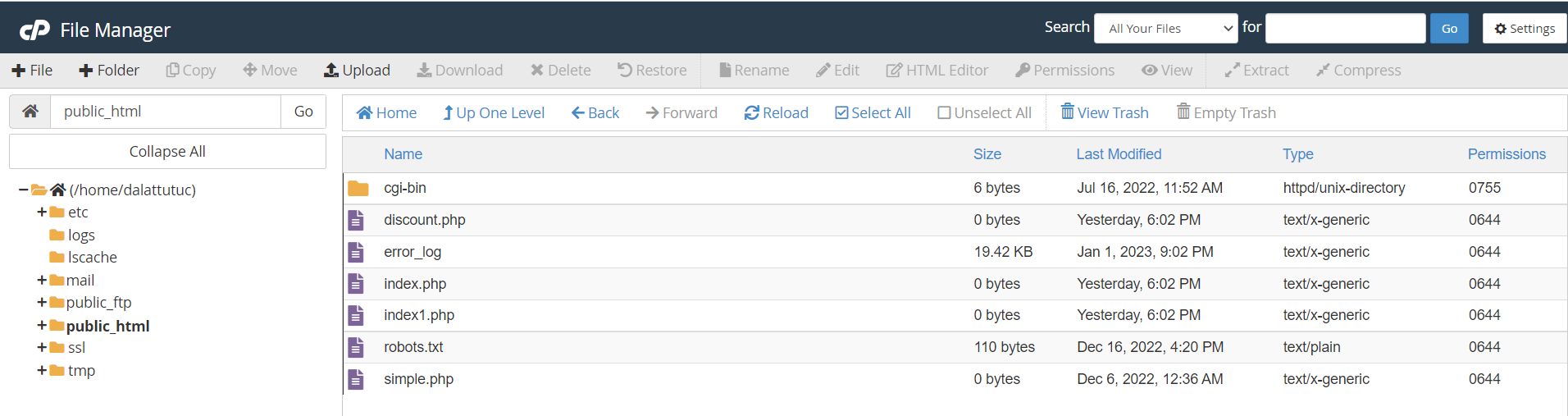This screenshot has width=1568, height=416.
Task: Expand the public_html tree folder
Action: (42, 326)
